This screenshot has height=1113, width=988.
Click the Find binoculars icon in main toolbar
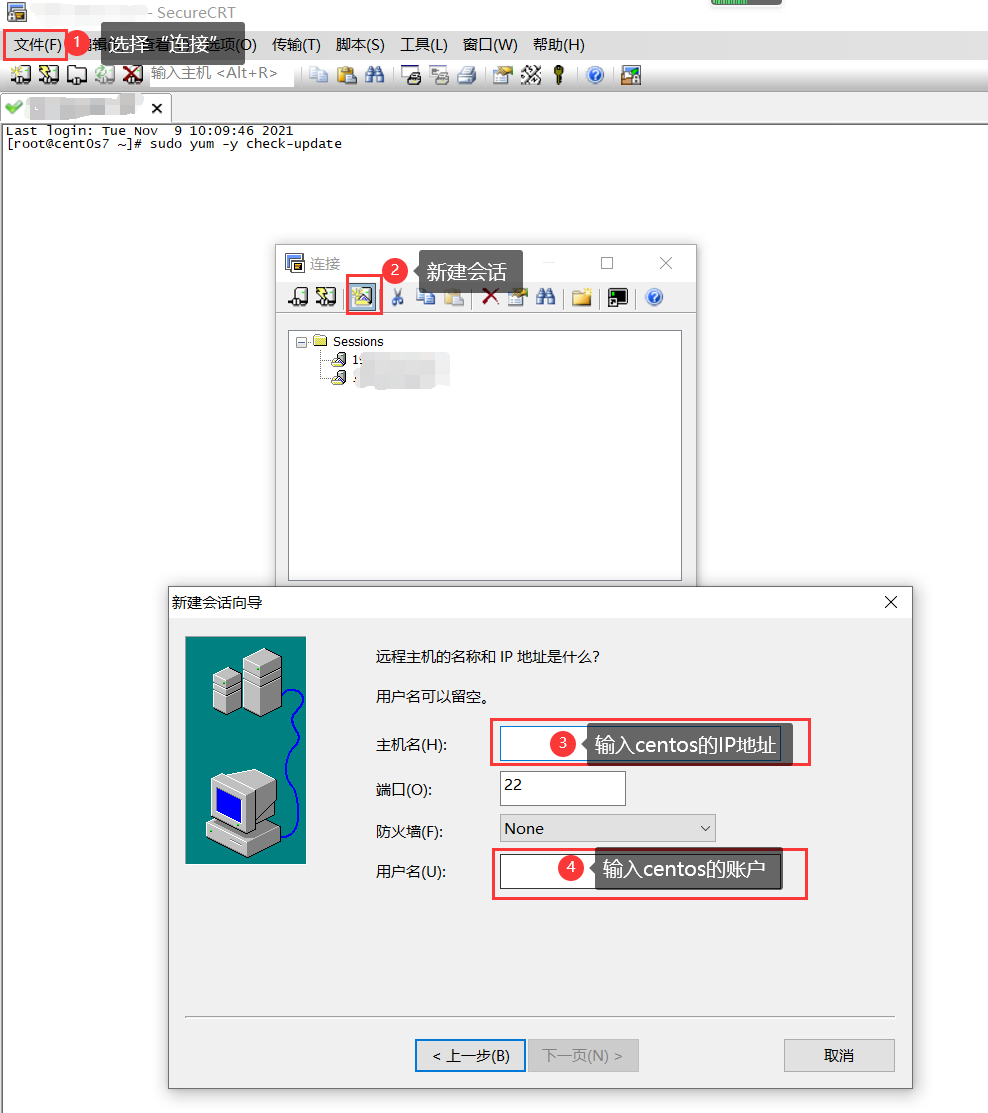click(x=374, y=75)
